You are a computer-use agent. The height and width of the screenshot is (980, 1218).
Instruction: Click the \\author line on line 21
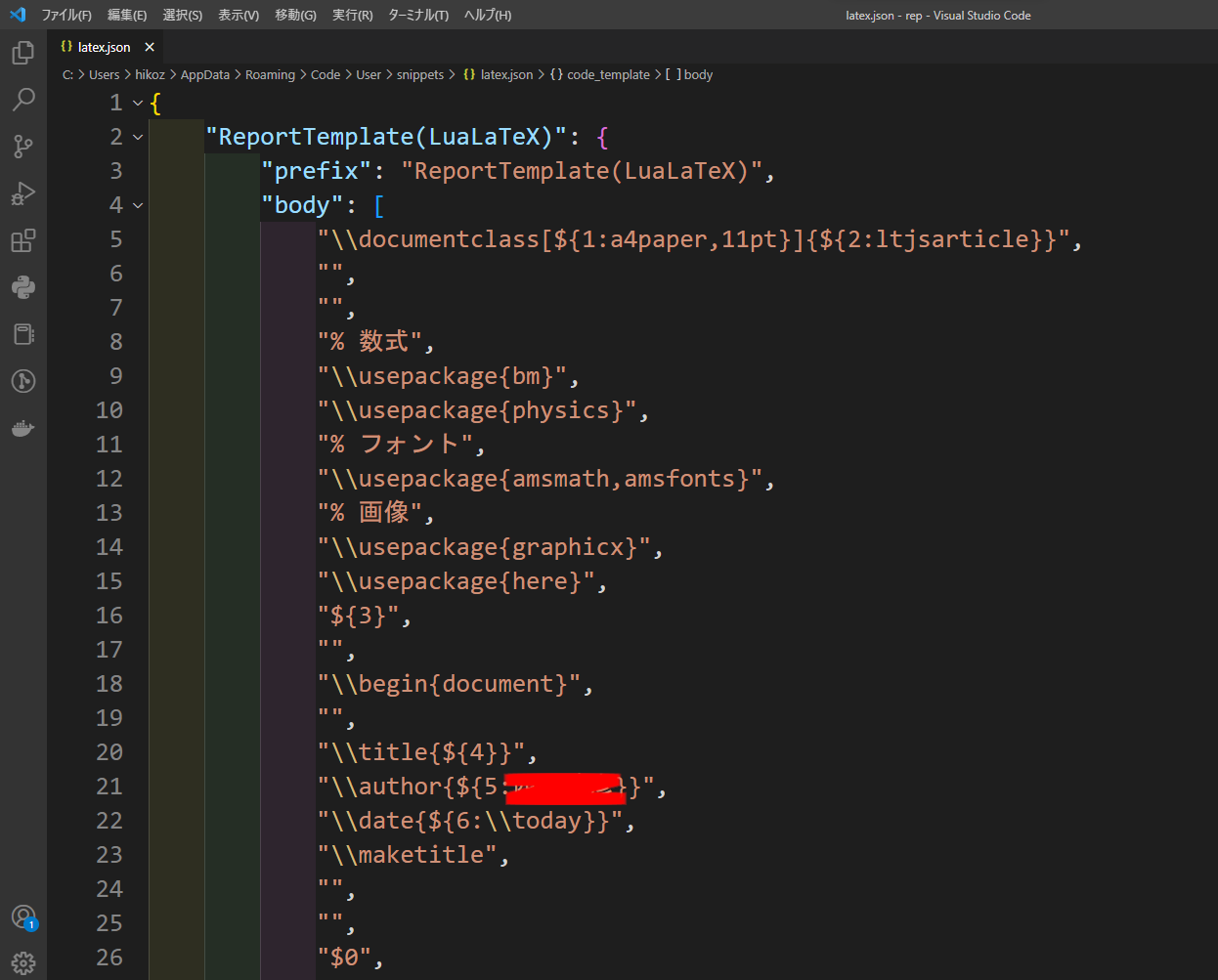pos(486,787)
